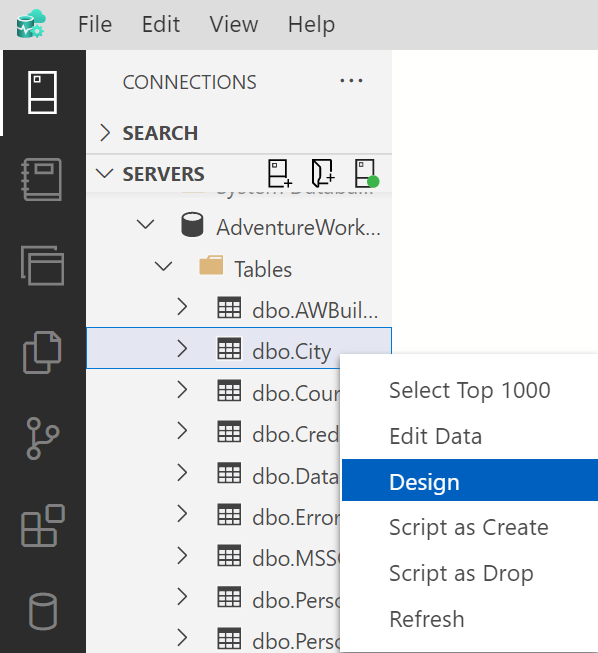Click the CONNECTIONS panel title

[x=189, y=82]
